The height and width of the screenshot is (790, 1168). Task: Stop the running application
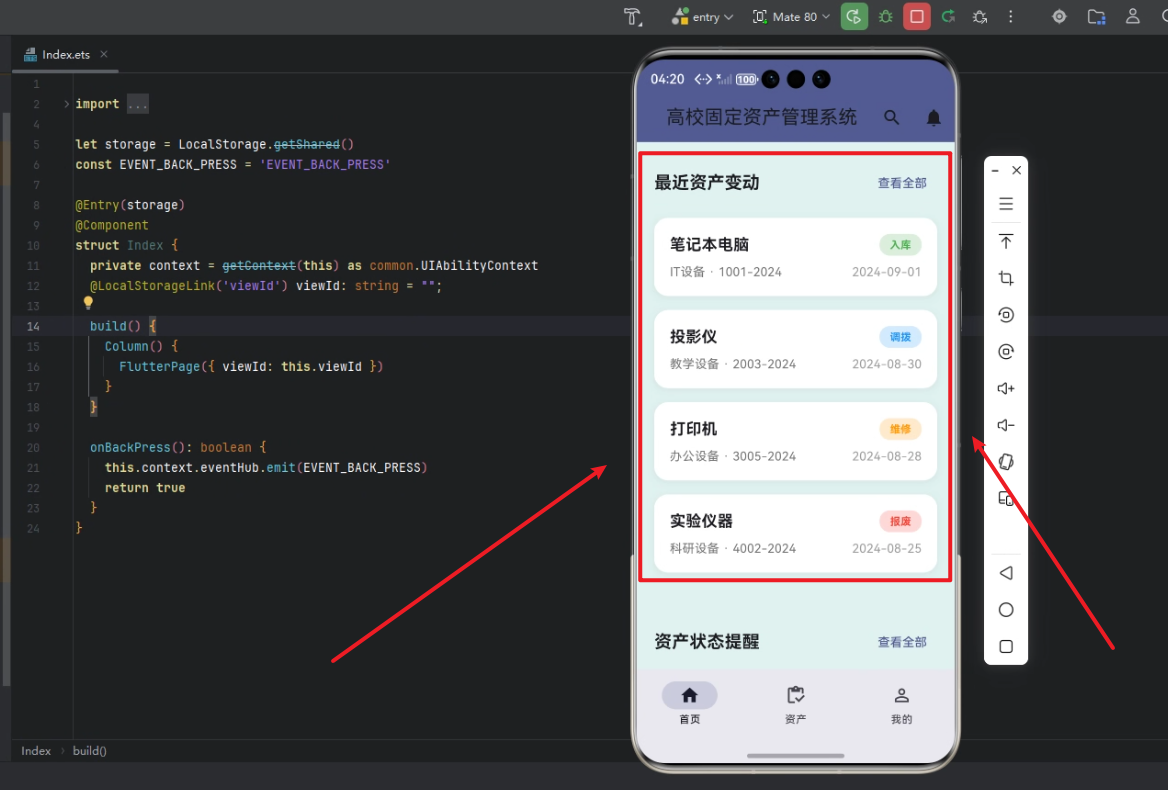[916, 17]
